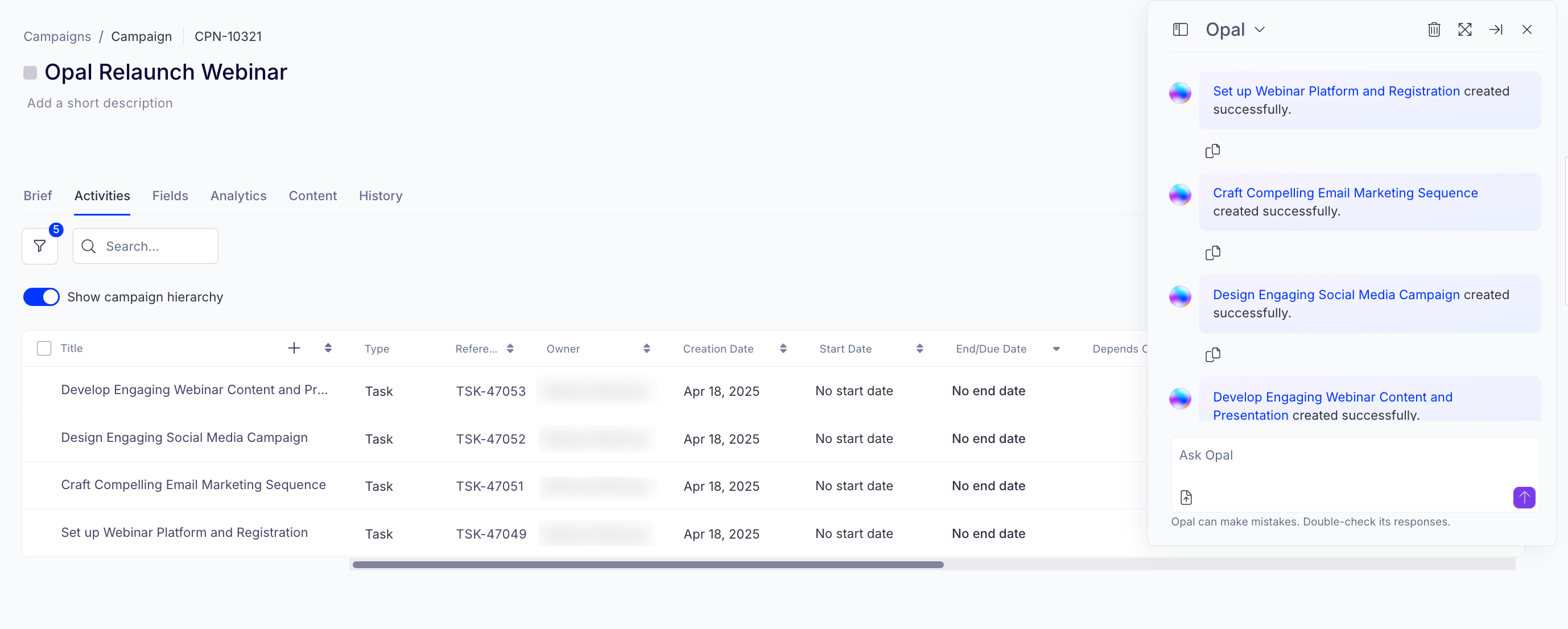Sort by Creation Date column arrows
Screen dimensions: 1568x629
pyautogui.click(x=783, y=349)
